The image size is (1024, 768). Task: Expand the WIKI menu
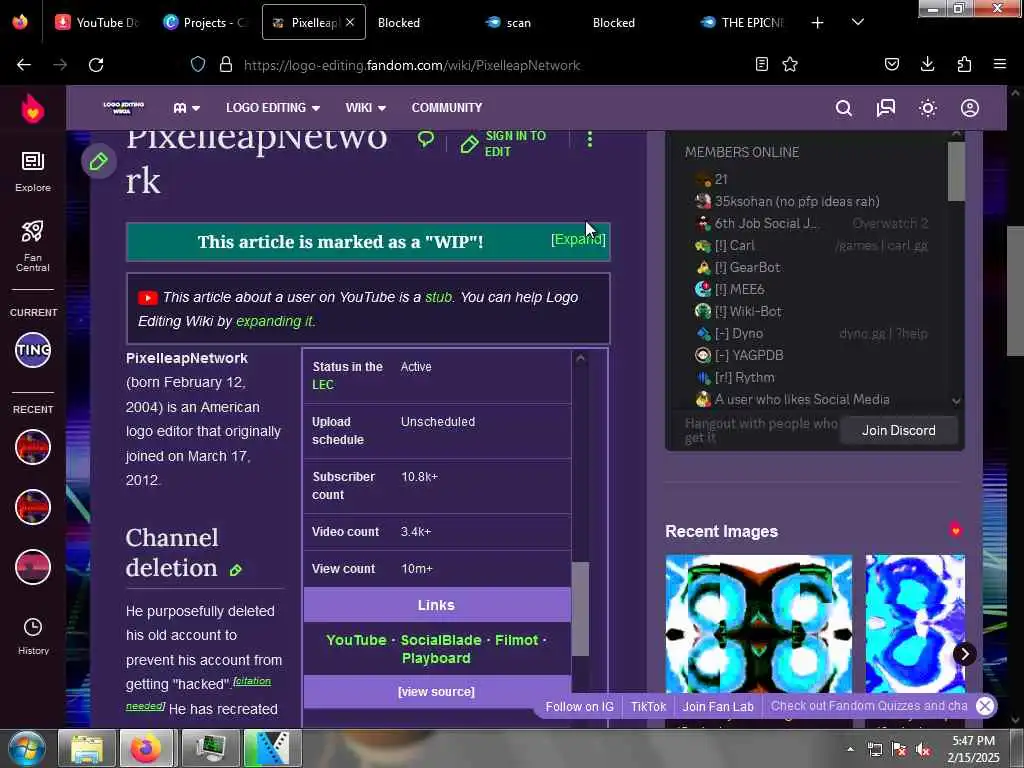(x=366, y=108)
